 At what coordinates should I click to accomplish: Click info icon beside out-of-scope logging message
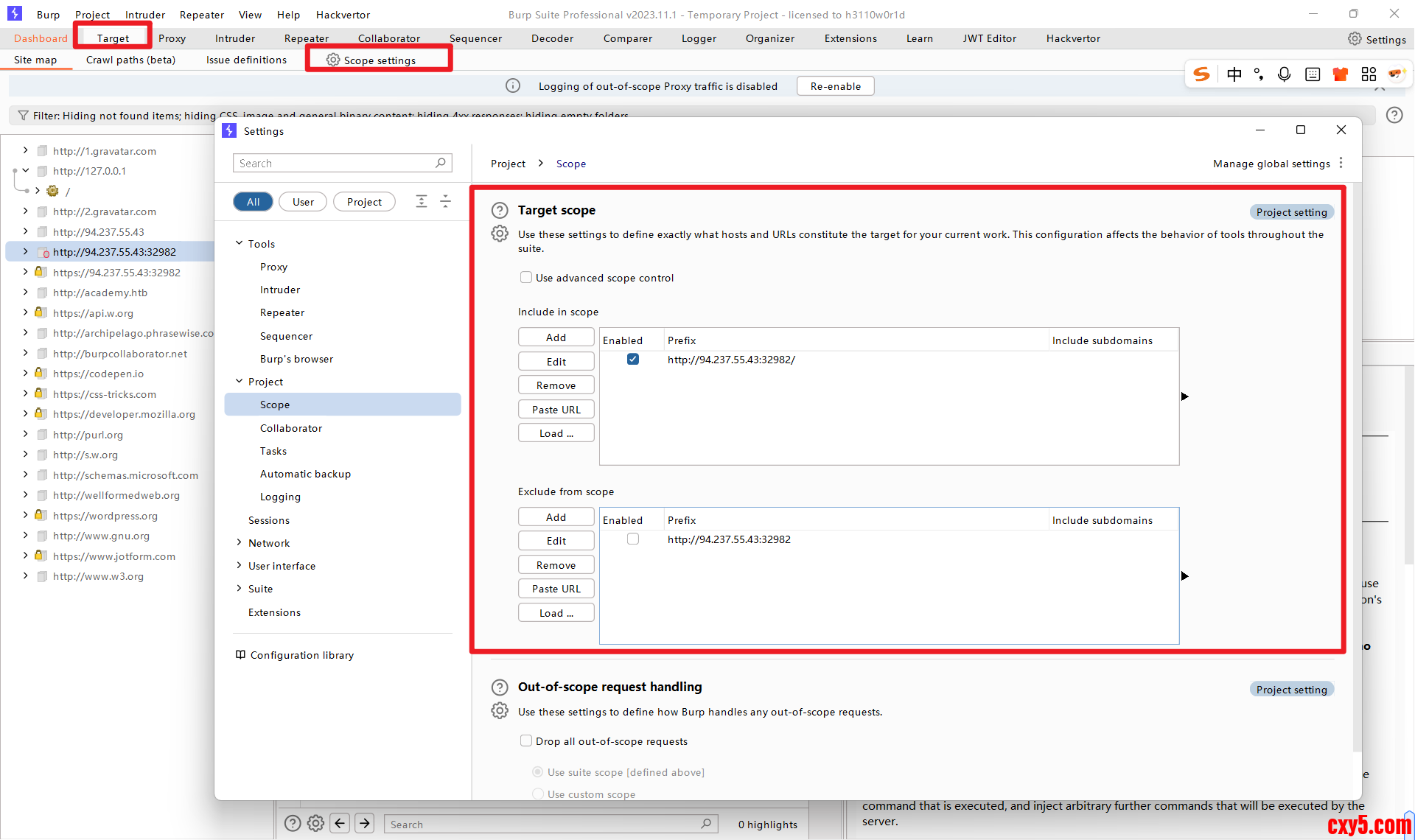coord(513,85)
